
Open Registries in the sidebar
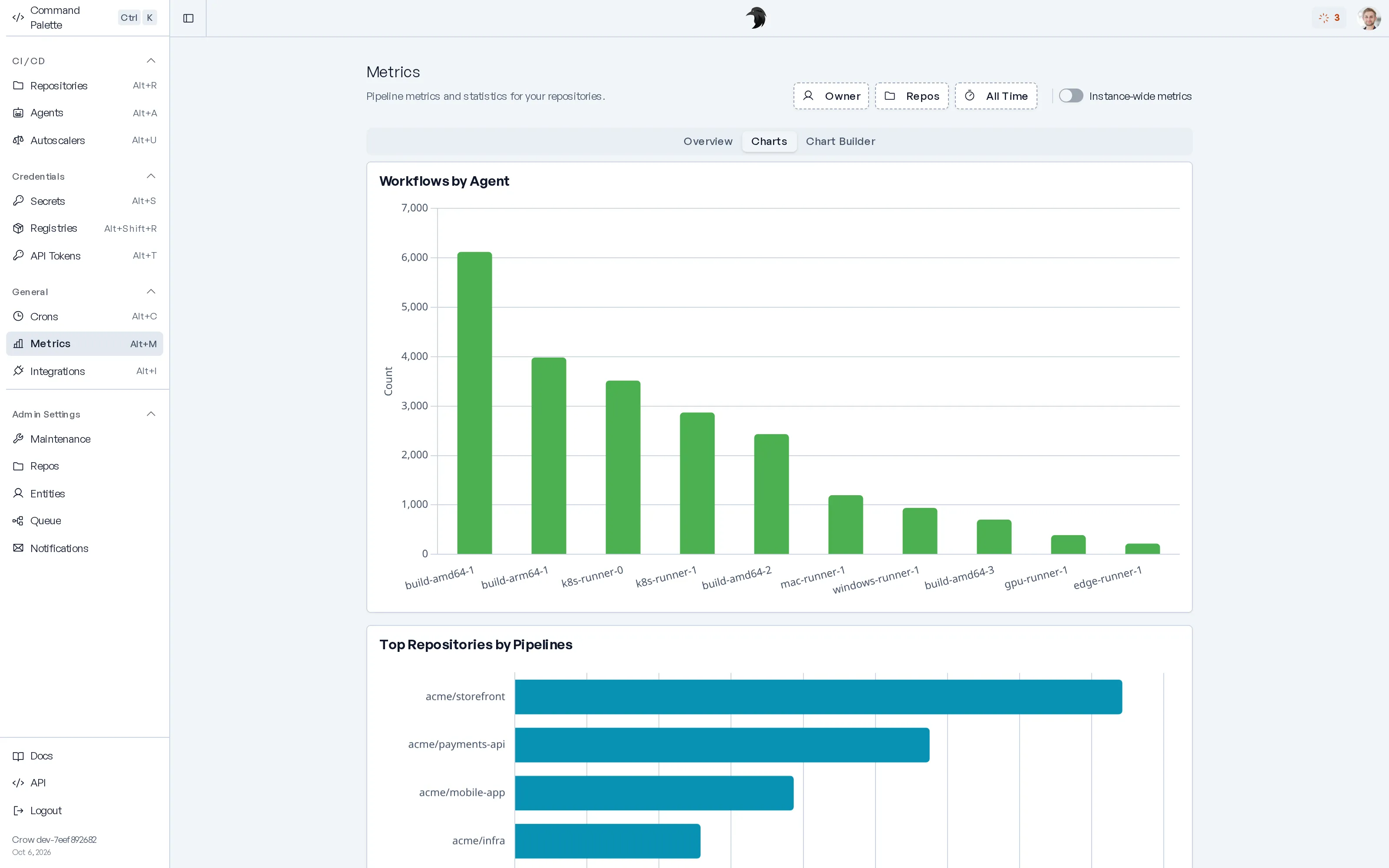pos(84,228)
